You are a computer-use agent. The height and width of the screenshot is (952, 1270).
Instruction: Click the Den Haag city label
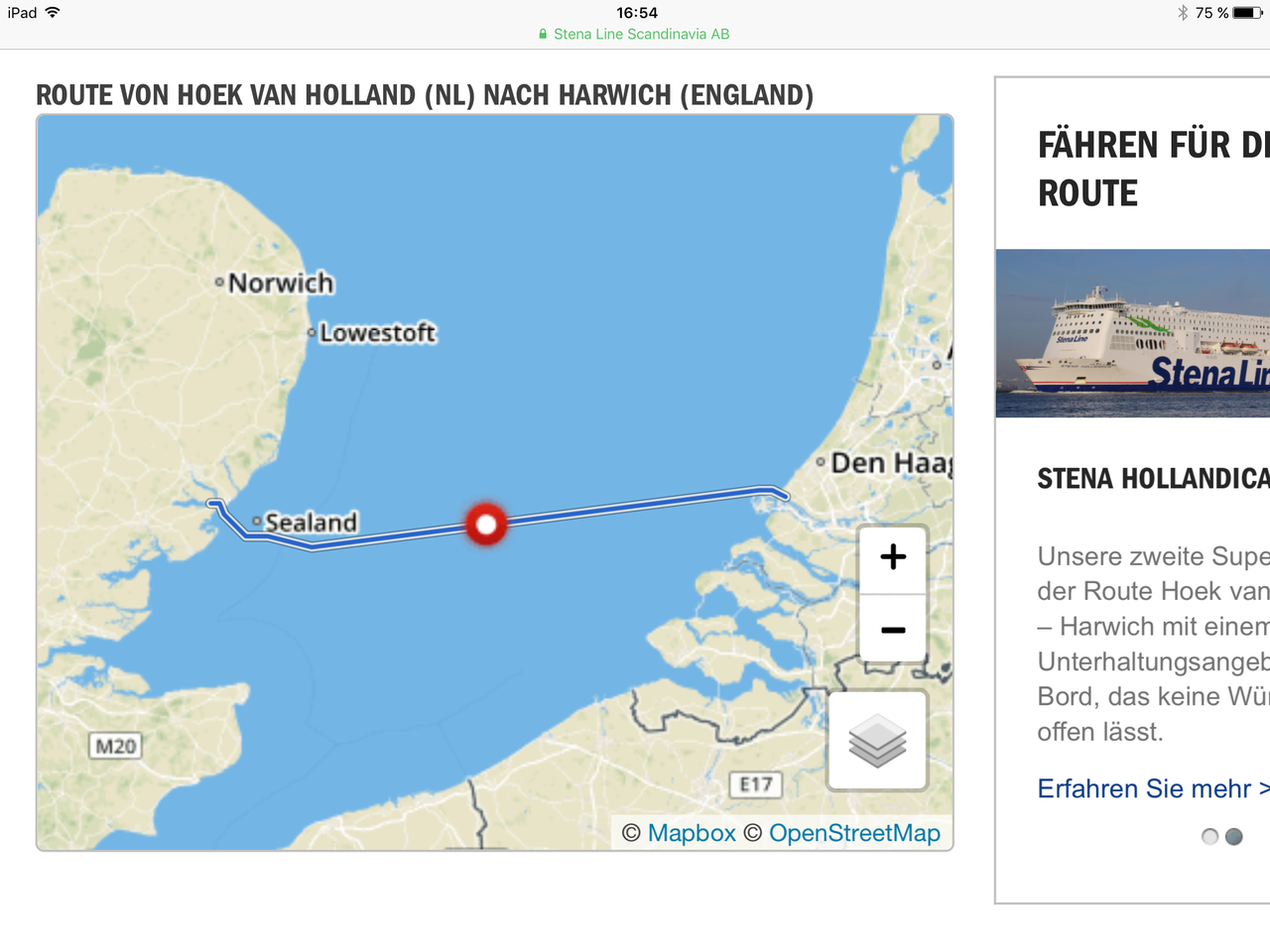click(890, 463)
